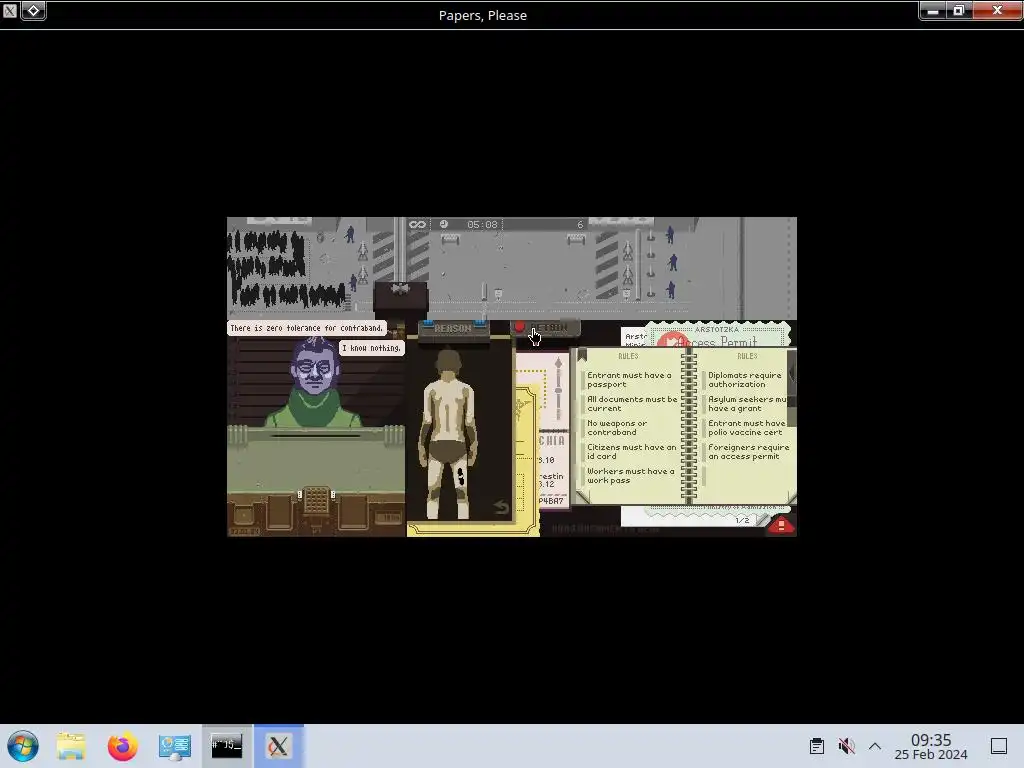Click the return arrow on body scan photo

click(x=501, y=507)
